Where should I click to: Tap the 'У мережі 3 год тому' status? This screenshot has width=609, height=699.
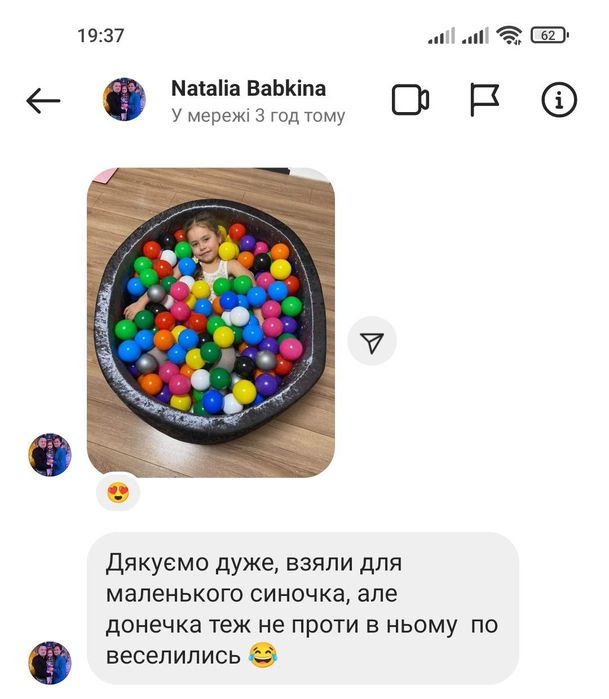[x=258, y=115]
